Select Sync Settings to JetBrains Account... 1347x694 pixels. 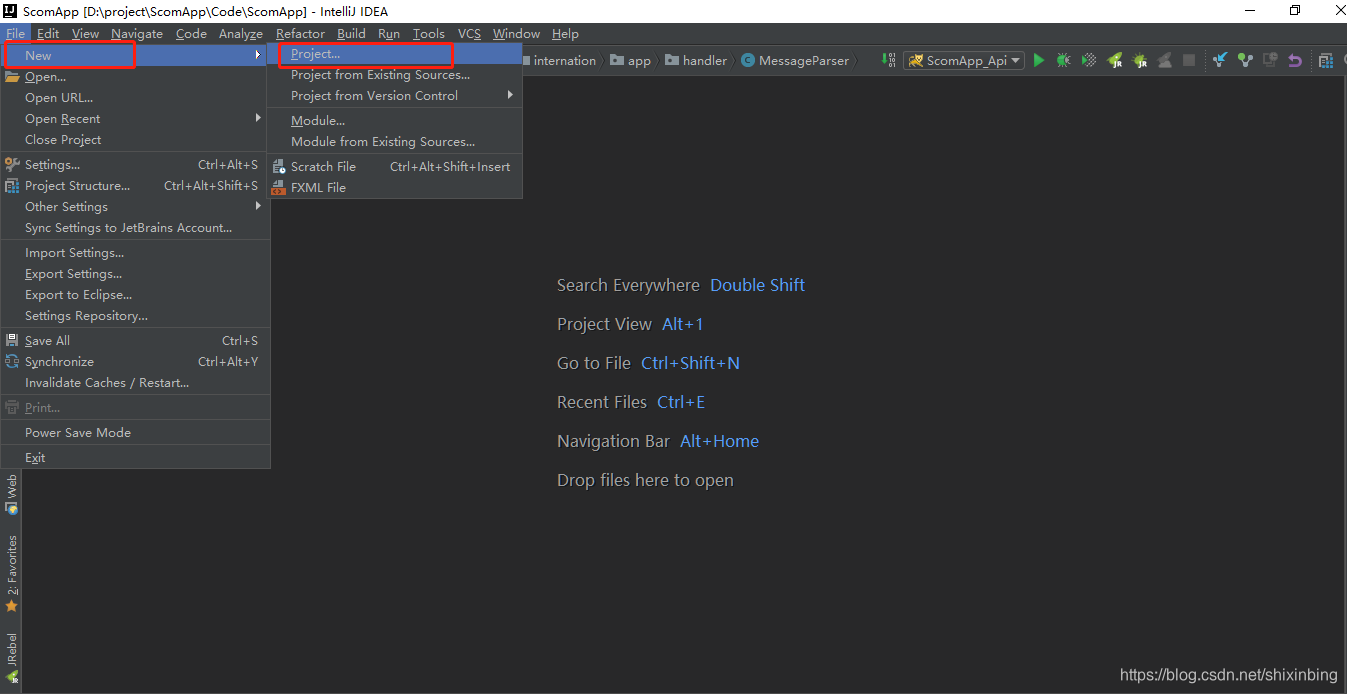pos(135,227)
